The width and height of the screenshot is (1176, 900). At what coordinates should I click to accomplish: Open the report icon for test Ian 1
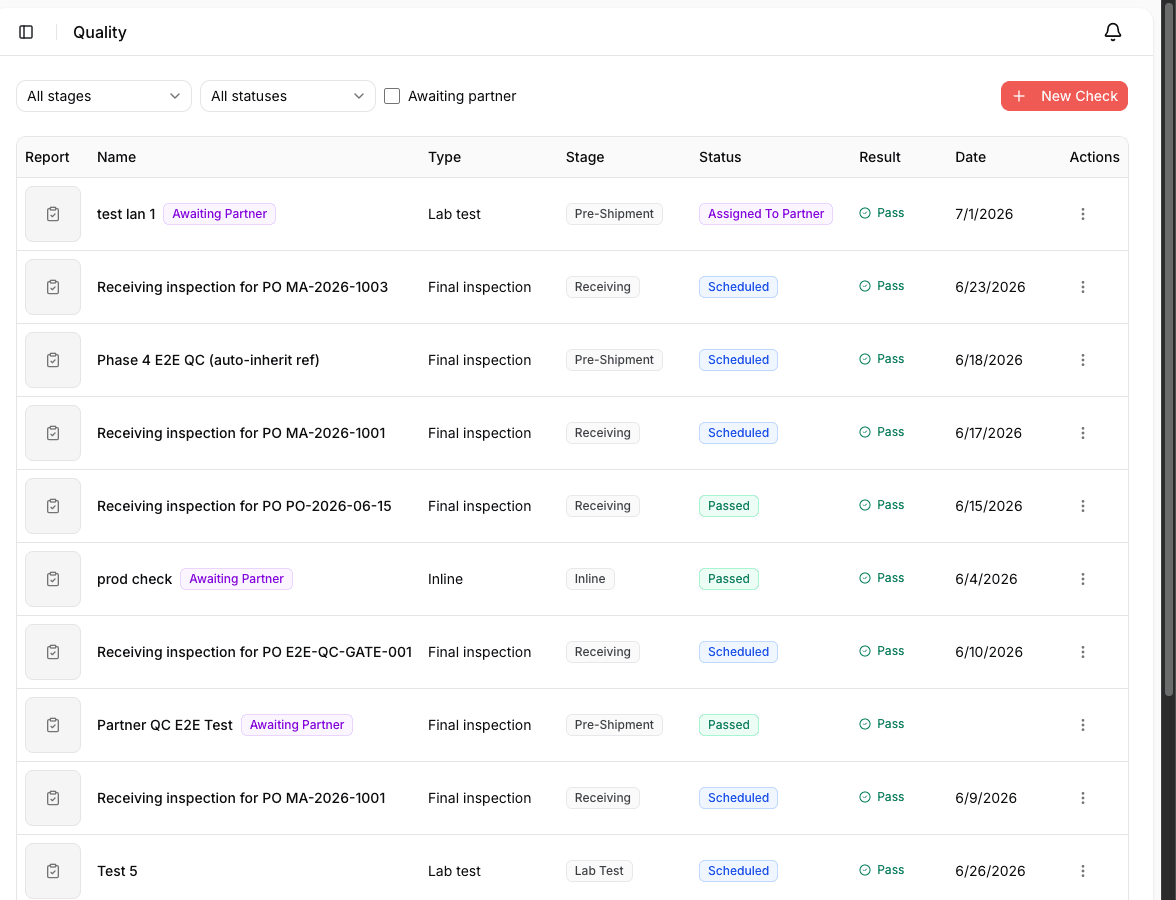52,214
